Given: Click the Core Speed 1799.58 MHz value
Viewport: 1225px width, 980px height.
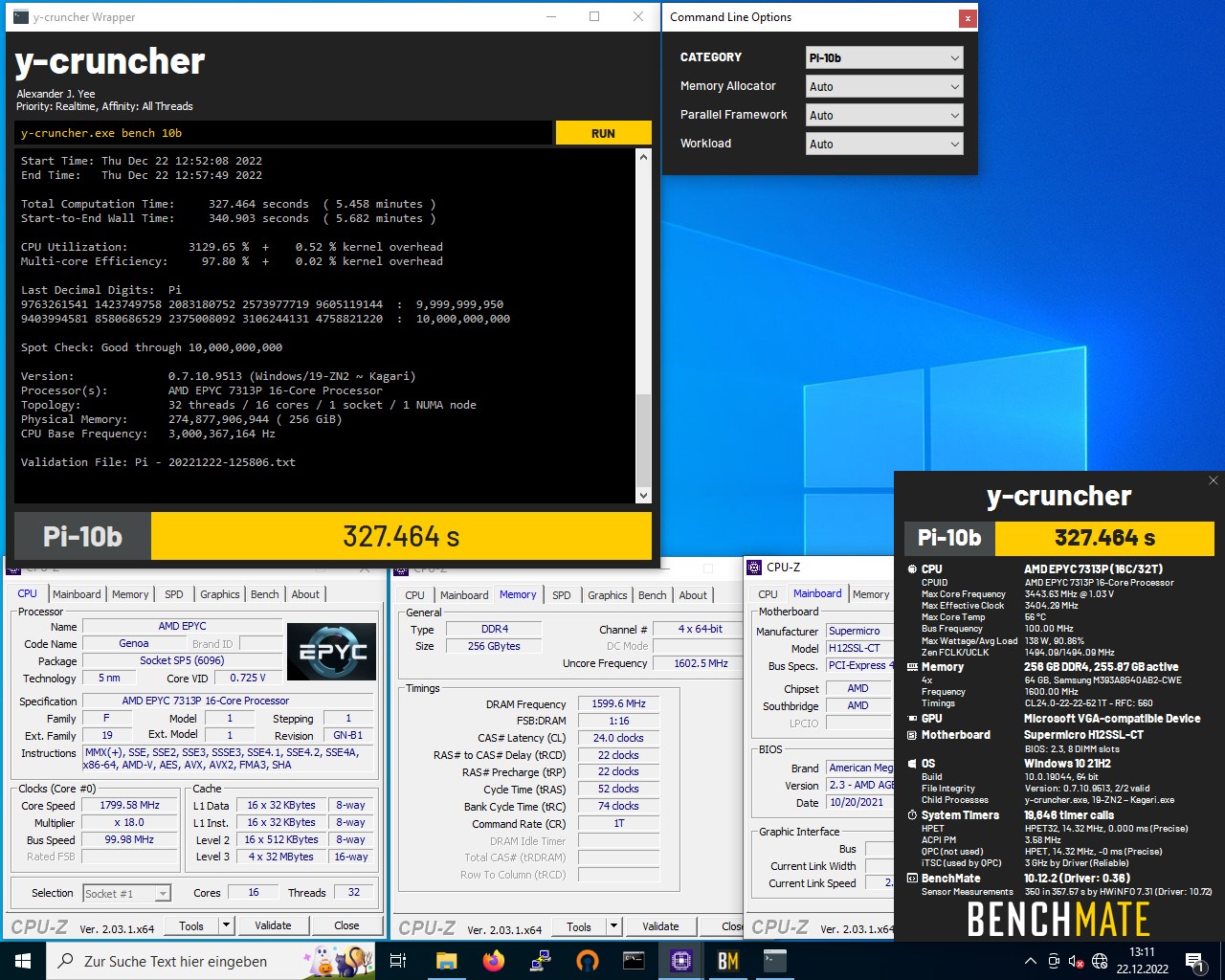Looking at the screenshot, I should [x=130, y=805].
